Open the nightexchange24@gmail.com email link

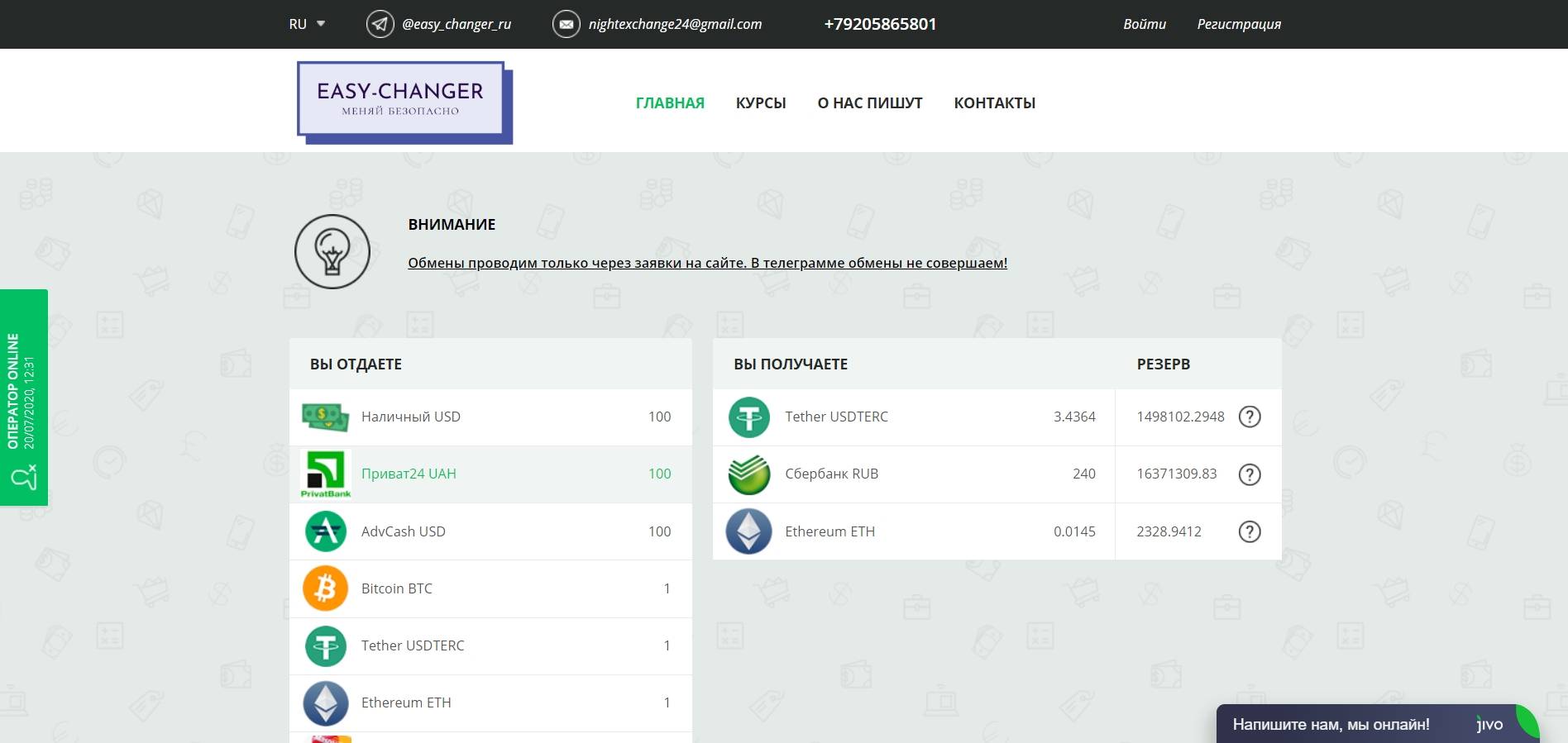pos(675,24)
